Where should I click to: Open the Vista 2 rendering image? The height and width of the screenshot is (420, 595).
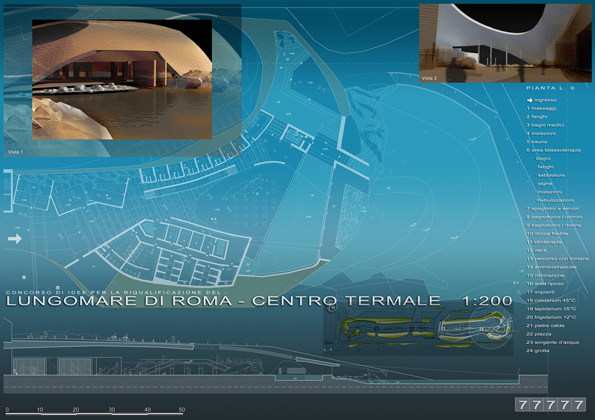point(505,43)
